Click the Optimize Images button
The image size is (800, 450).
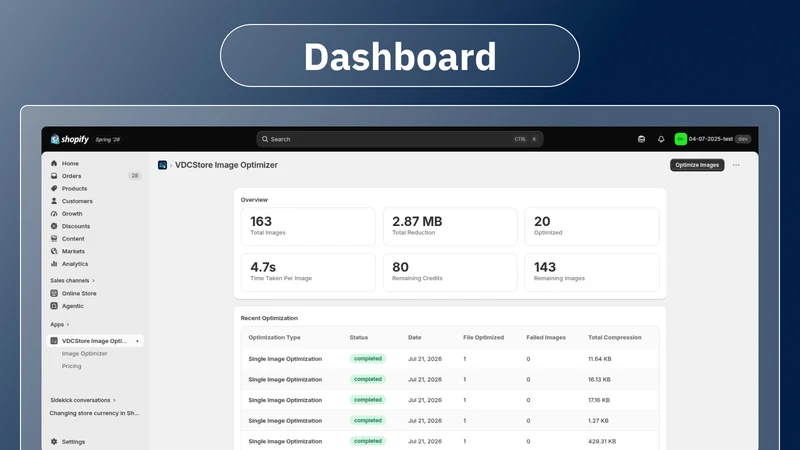[x=697, y=165]
